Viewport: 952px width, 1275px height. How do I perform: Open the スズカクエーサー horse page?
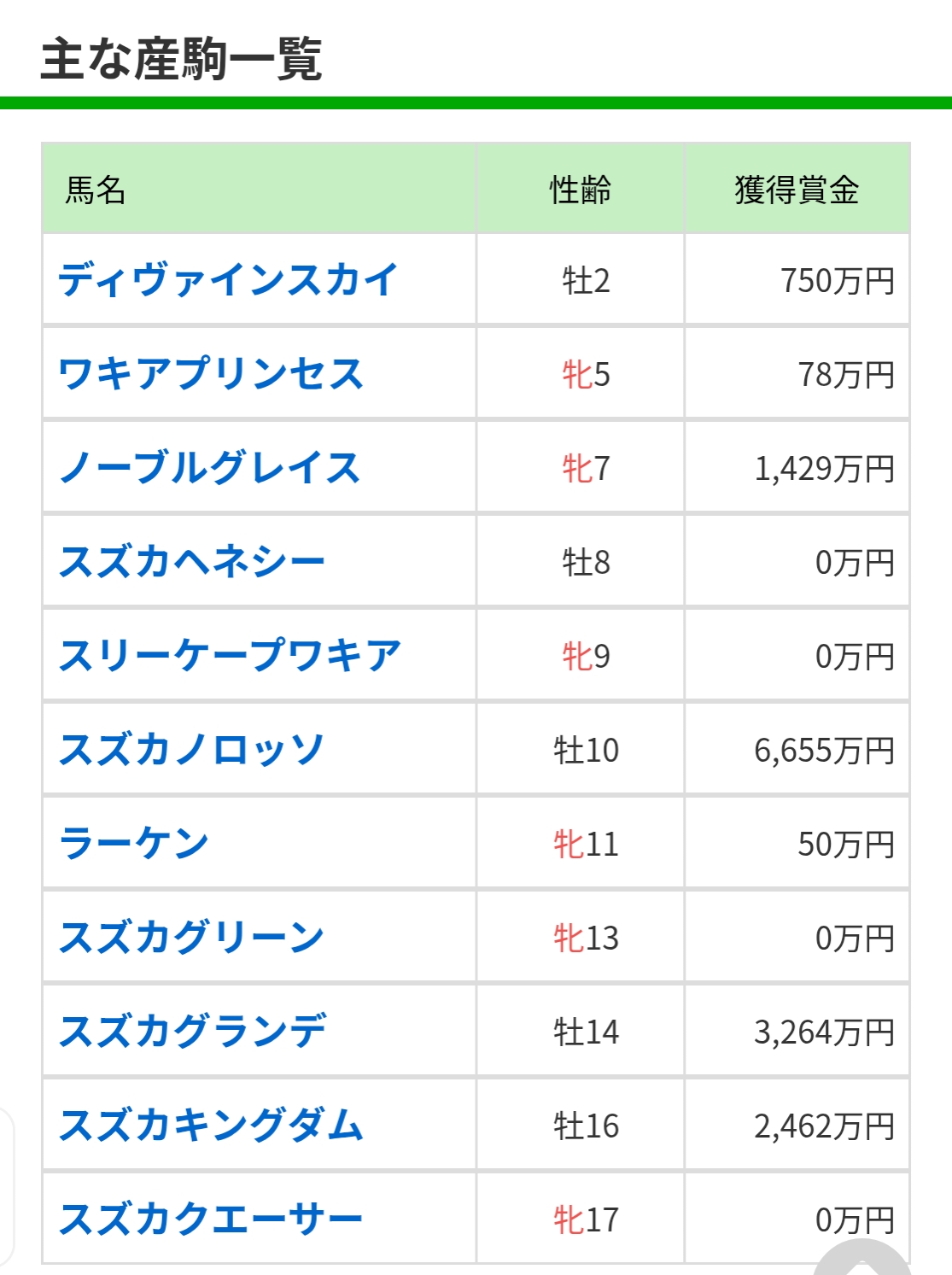coord(211,1219)
